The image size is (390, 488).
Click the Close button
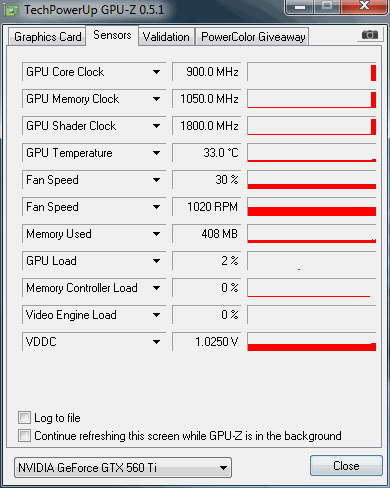346,466
